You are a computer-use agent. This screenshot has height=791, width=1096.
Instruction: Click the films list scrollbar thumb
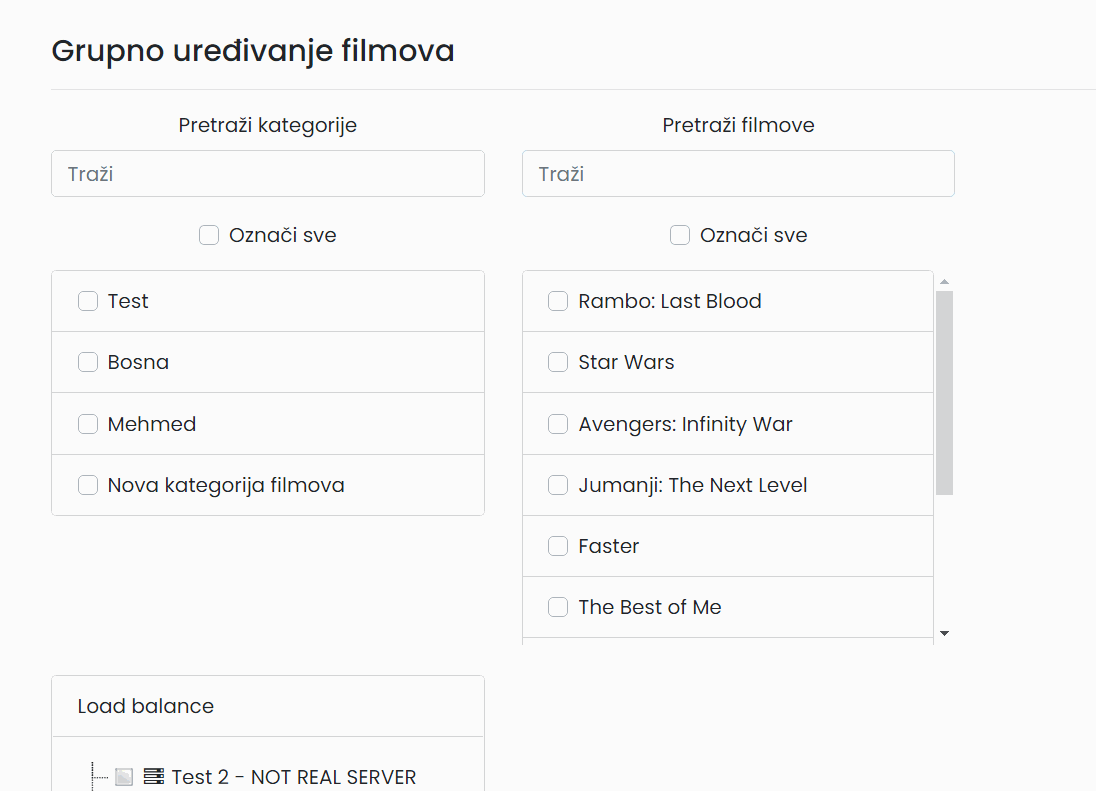[944, 393]
